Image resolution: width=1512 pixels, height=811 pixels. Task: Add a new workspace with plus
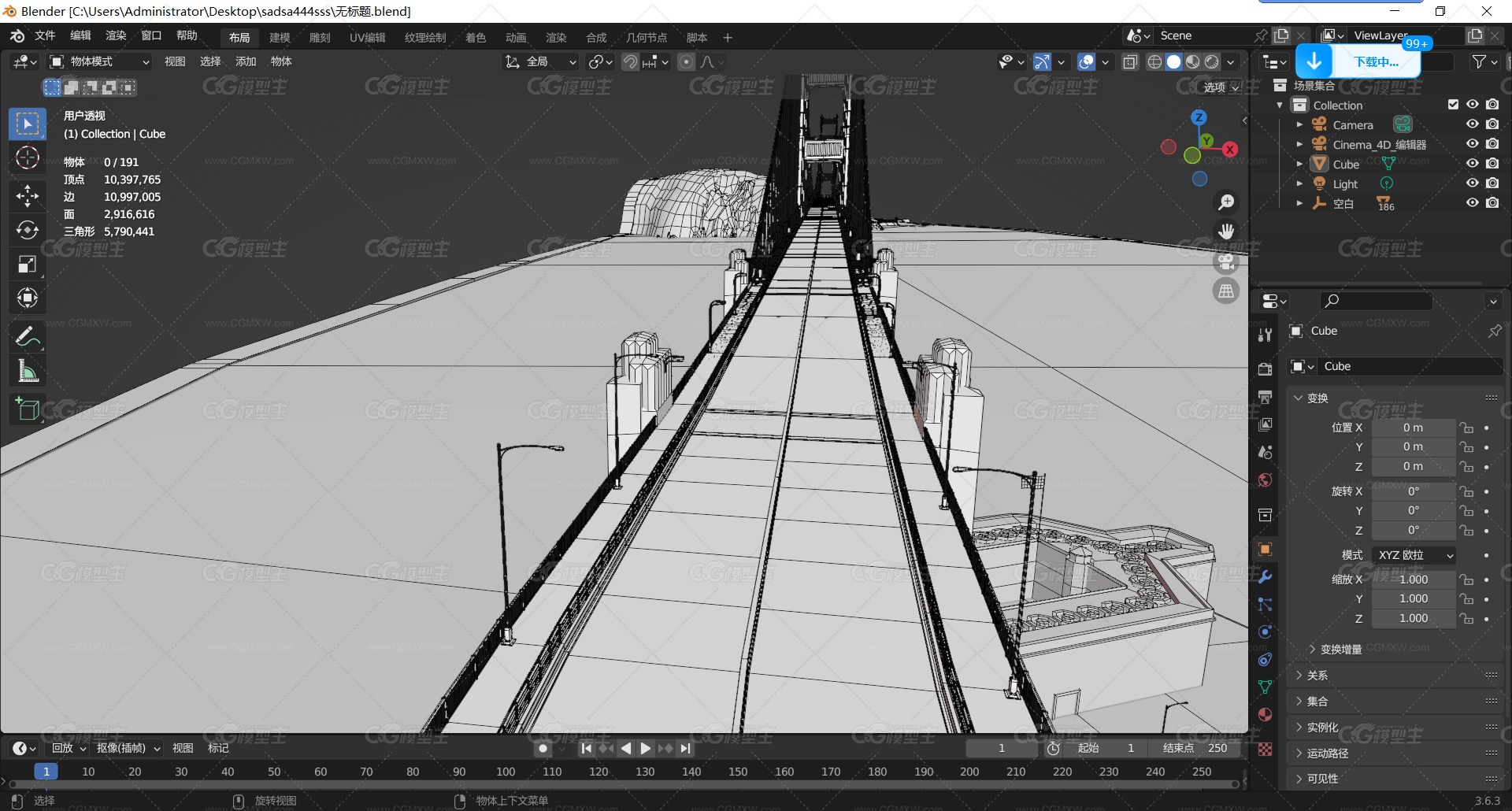[x=728, y=38]
